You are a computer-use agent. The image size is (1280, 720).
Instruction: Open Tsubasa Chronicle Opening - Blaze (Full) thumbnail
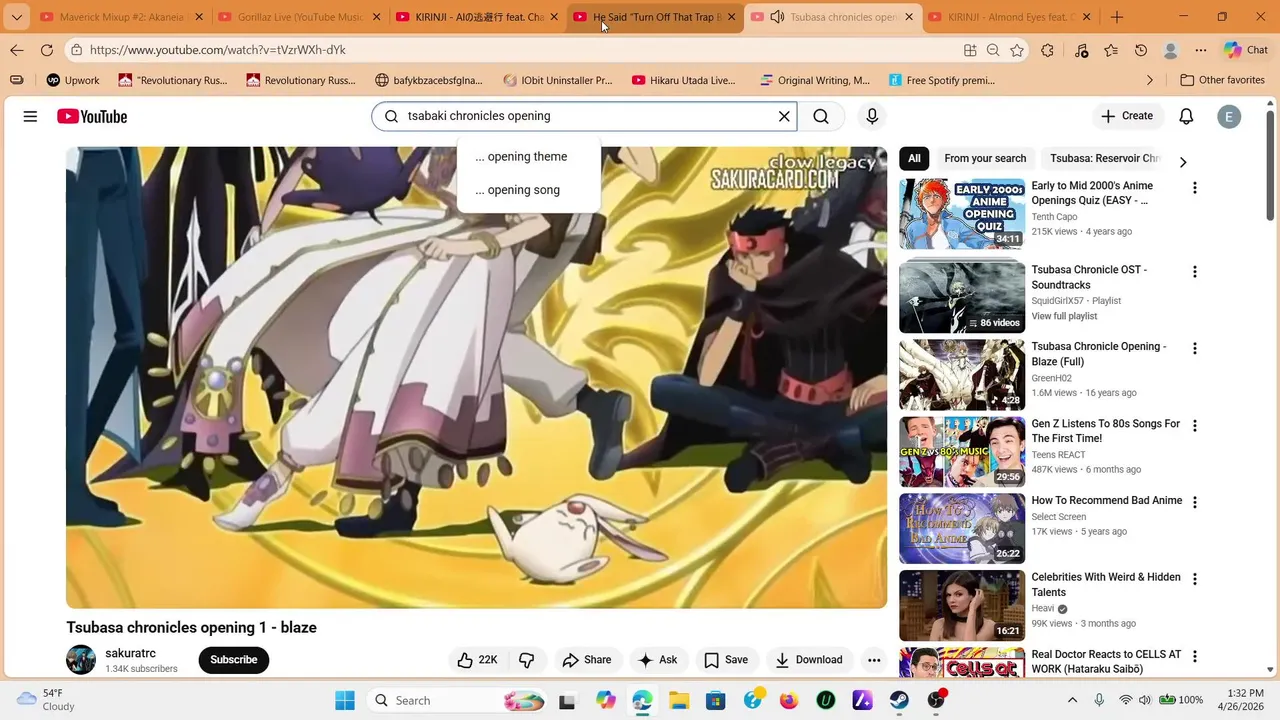click(x=962, y=375)
